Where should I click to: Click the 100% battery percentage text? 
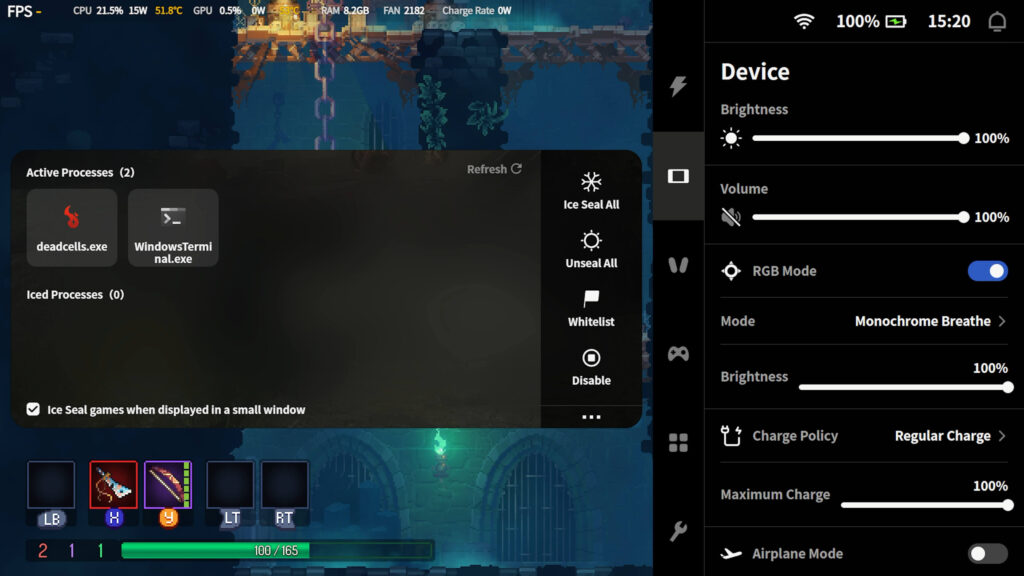[x=857, y=22]
